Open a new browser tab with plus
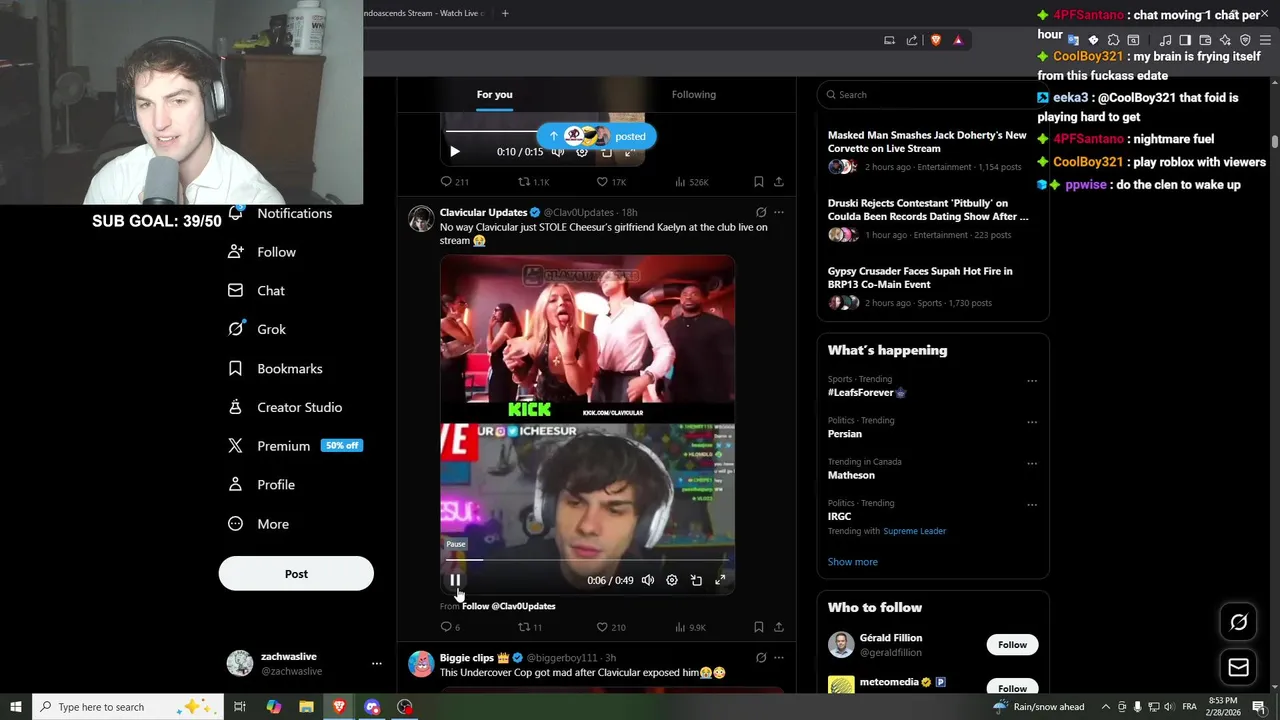Image resolution: width=1280 pixels, height=720 pixels. tap(505, 13)
